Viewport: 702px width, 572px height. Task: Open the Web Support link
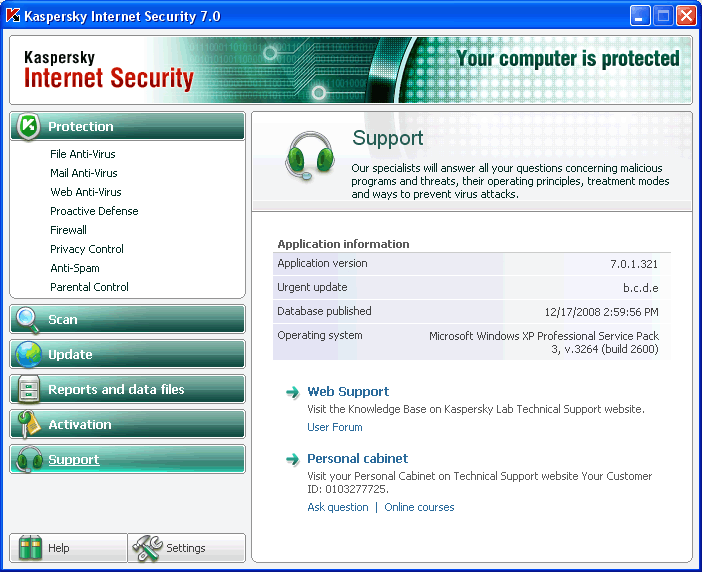(348, 392)
